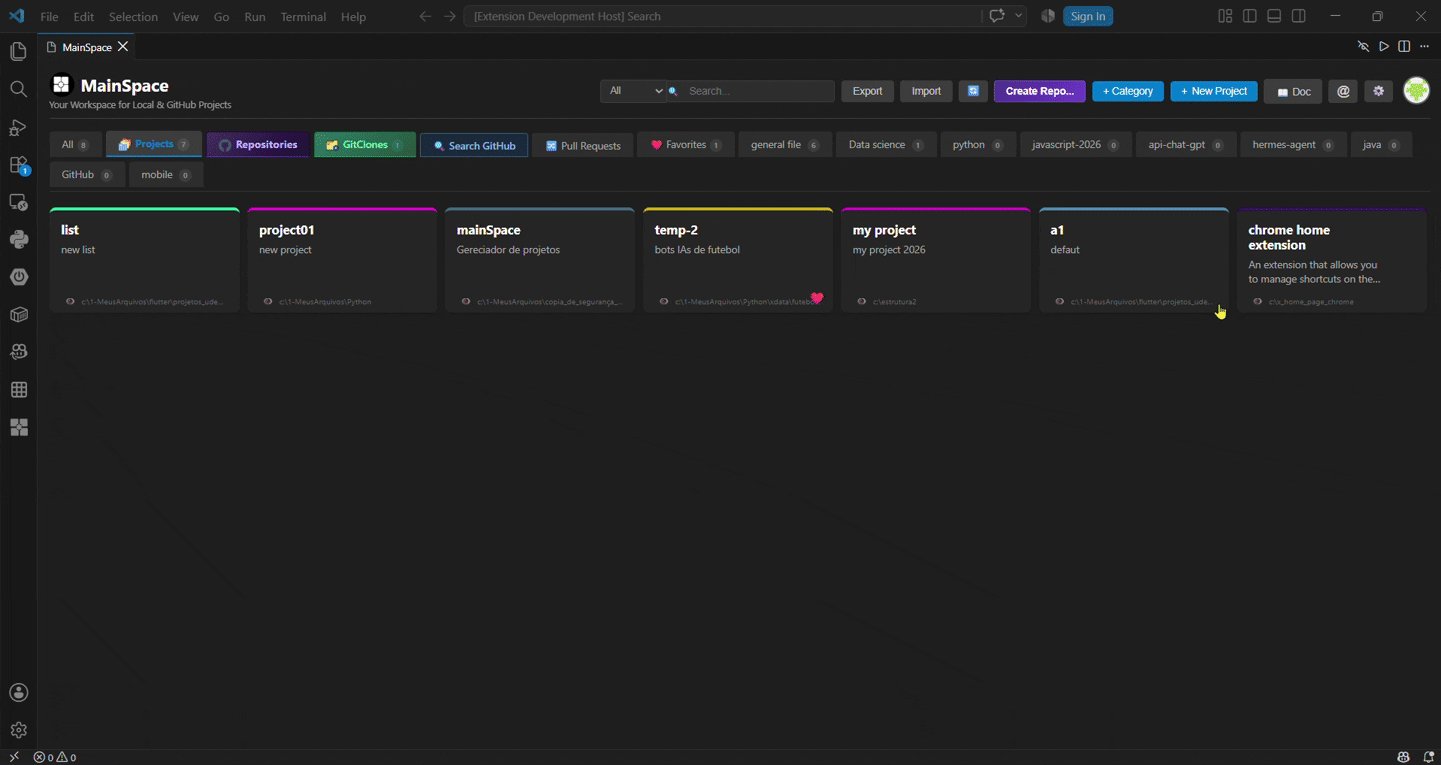Open the Terminal menu
The height and width of the screenshot is (765, 1441).
coord(303,17)
